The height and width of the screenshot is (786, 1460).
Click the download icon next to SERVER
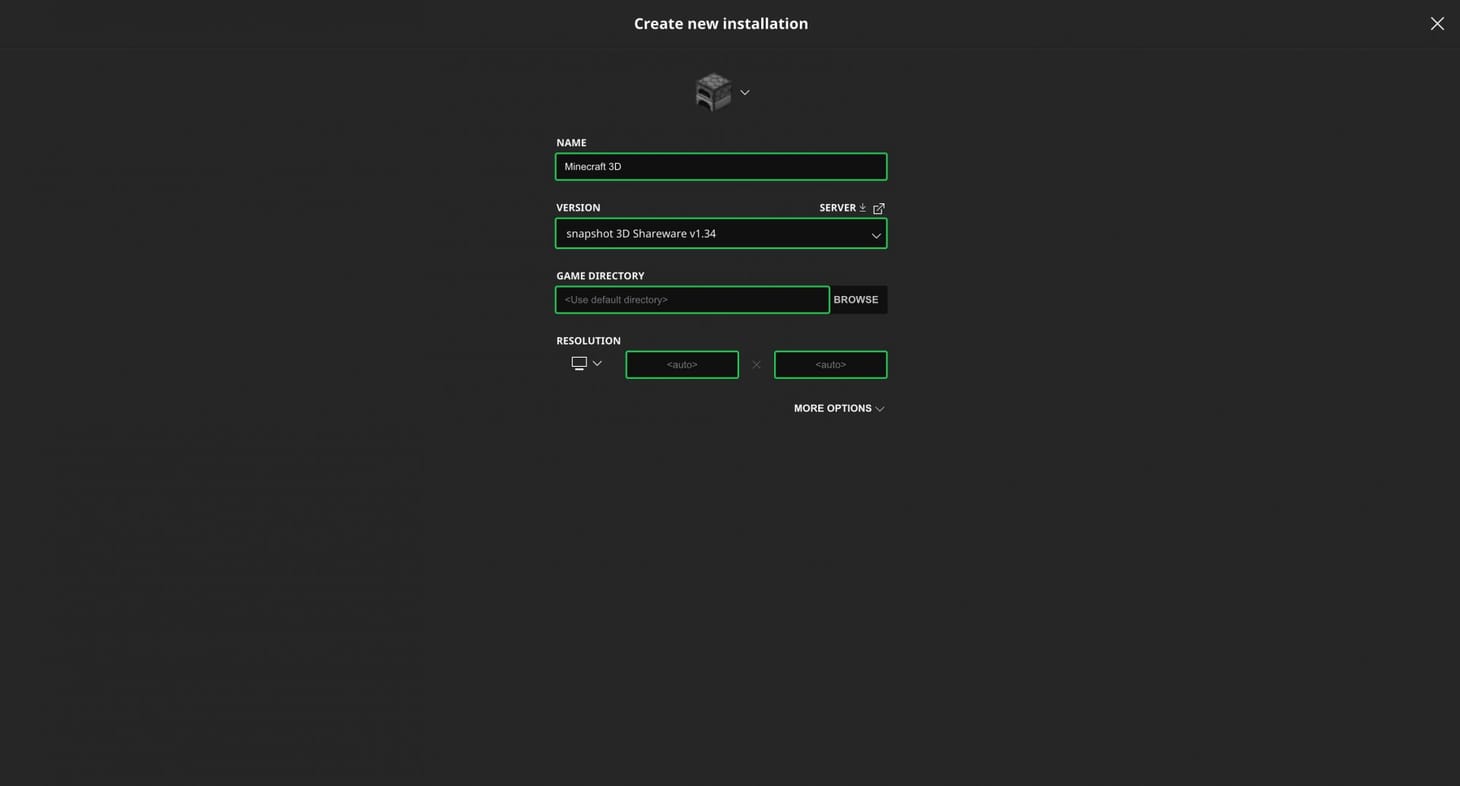click(x=863, y=207)
